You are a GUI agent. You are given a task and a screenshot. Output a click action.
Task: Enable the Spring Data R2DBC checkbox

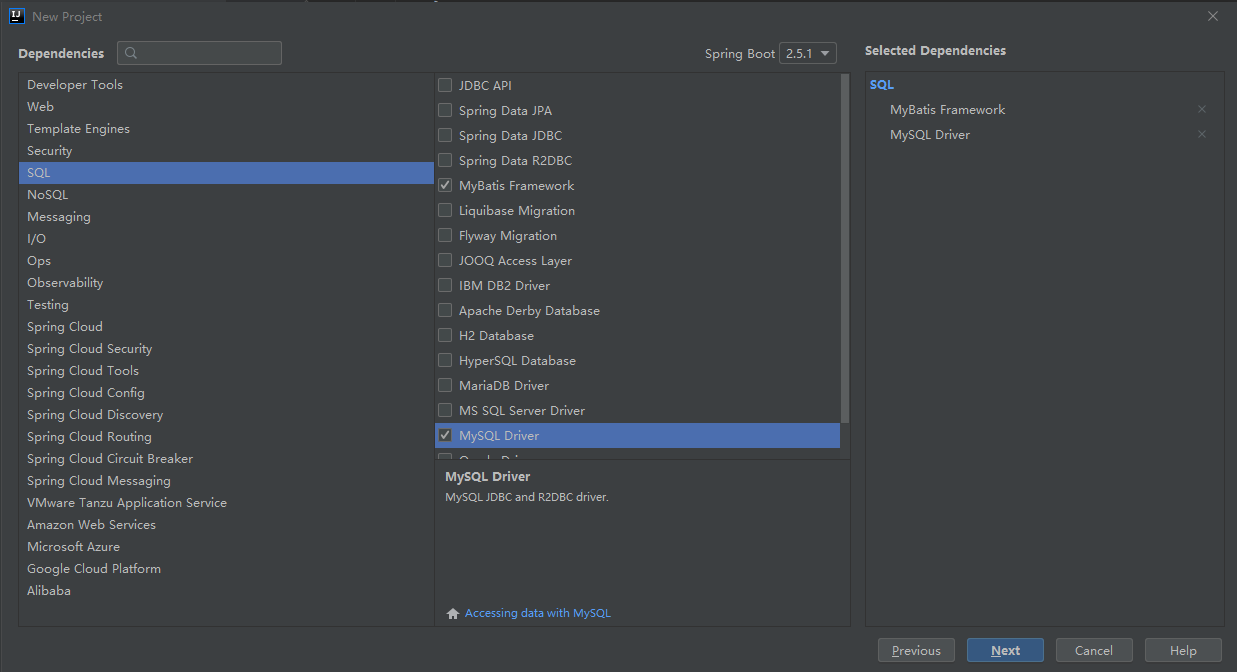pos(445,161)
